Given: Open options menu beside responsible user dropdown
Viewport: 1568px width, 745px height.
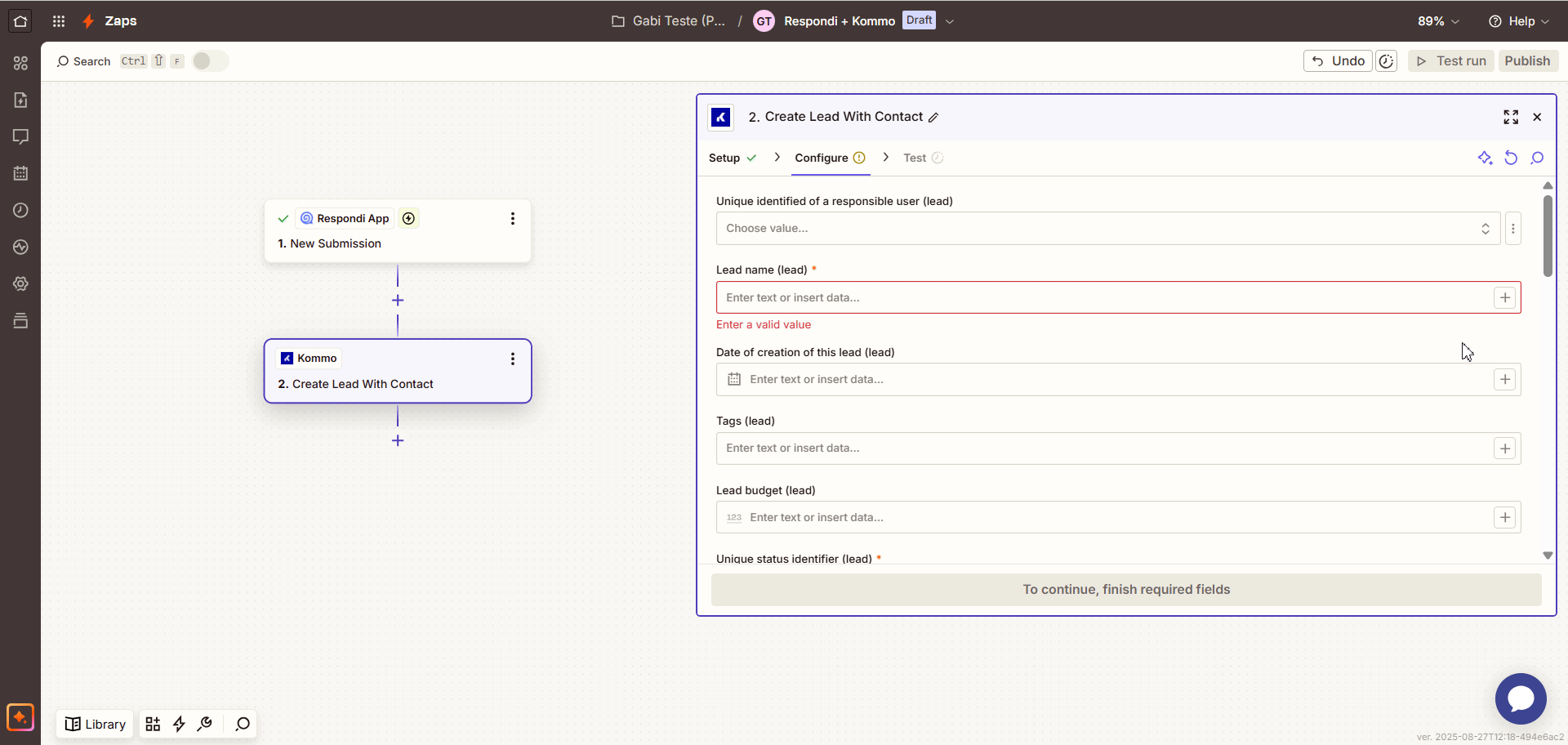Looking at the screenshot, I should [1512, 229].
